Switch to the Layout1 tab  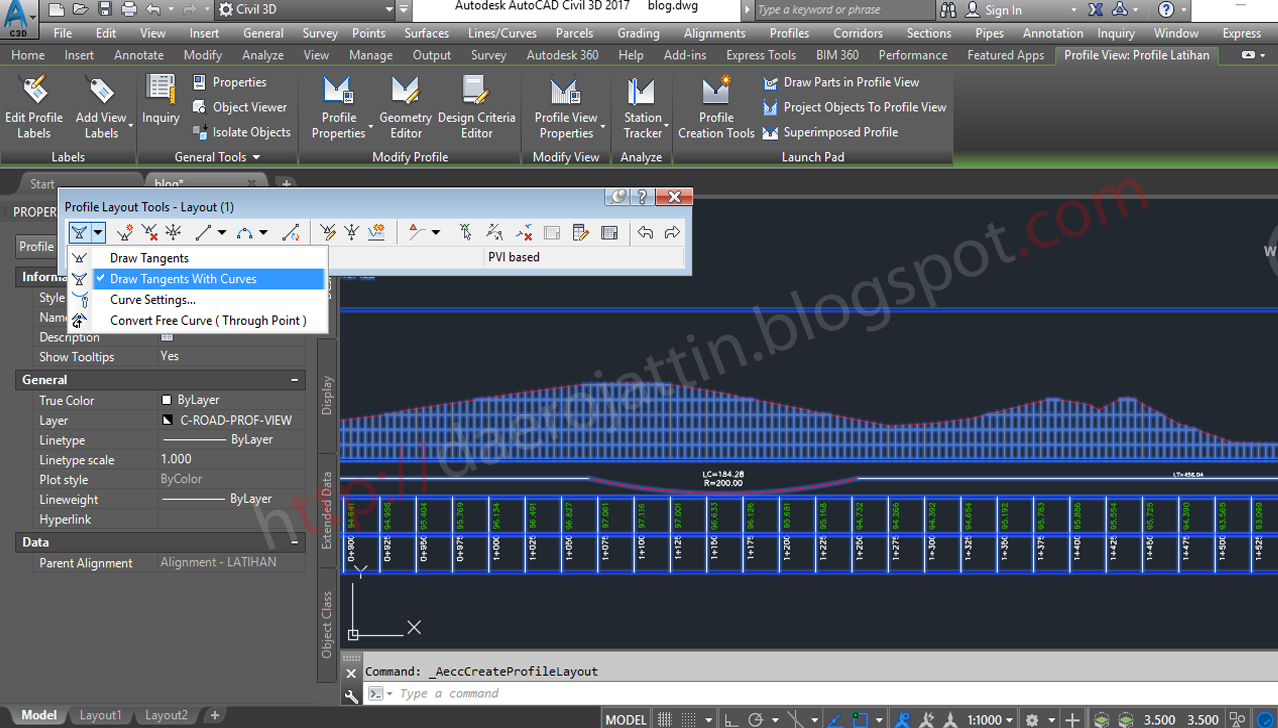point(100,715)
